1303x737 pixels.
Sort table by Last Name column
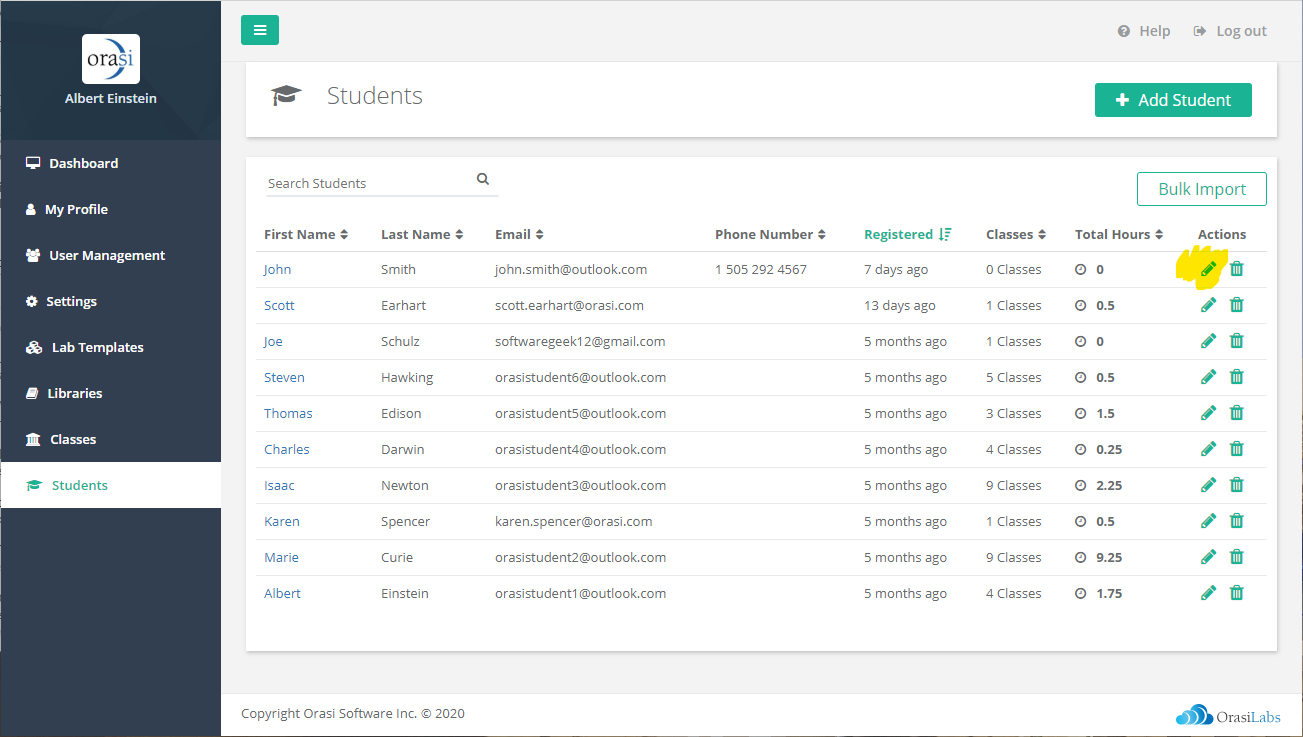pyautogui.click(x=422, y=234)
